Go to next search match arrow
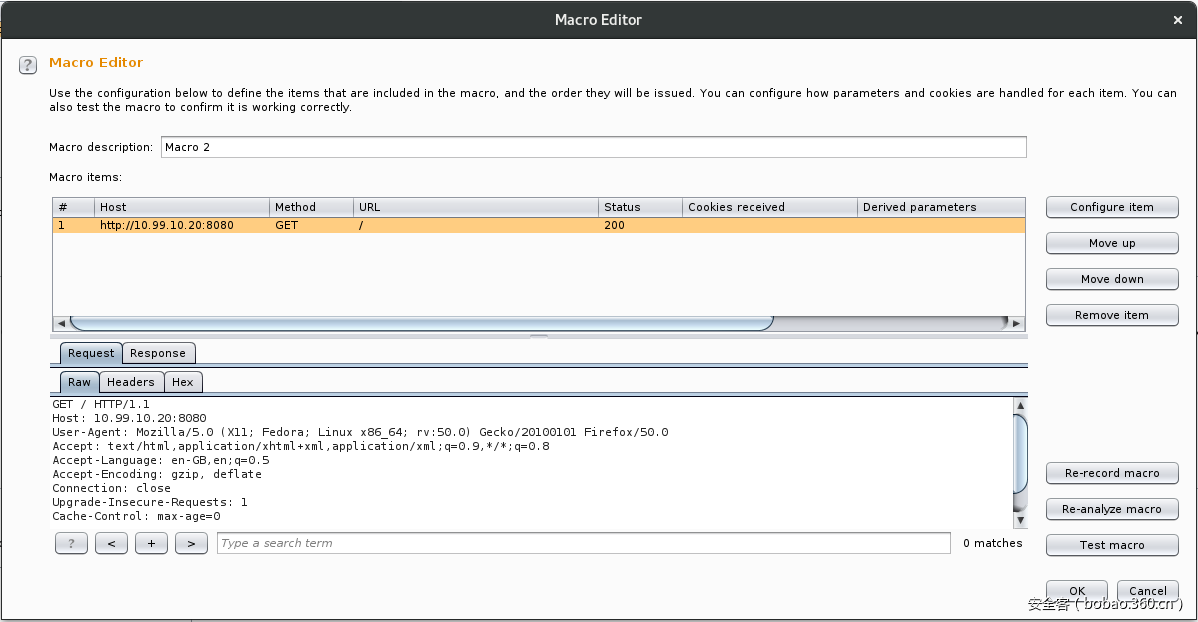This screenshot has width=1198, height=622. pos(191,543)
